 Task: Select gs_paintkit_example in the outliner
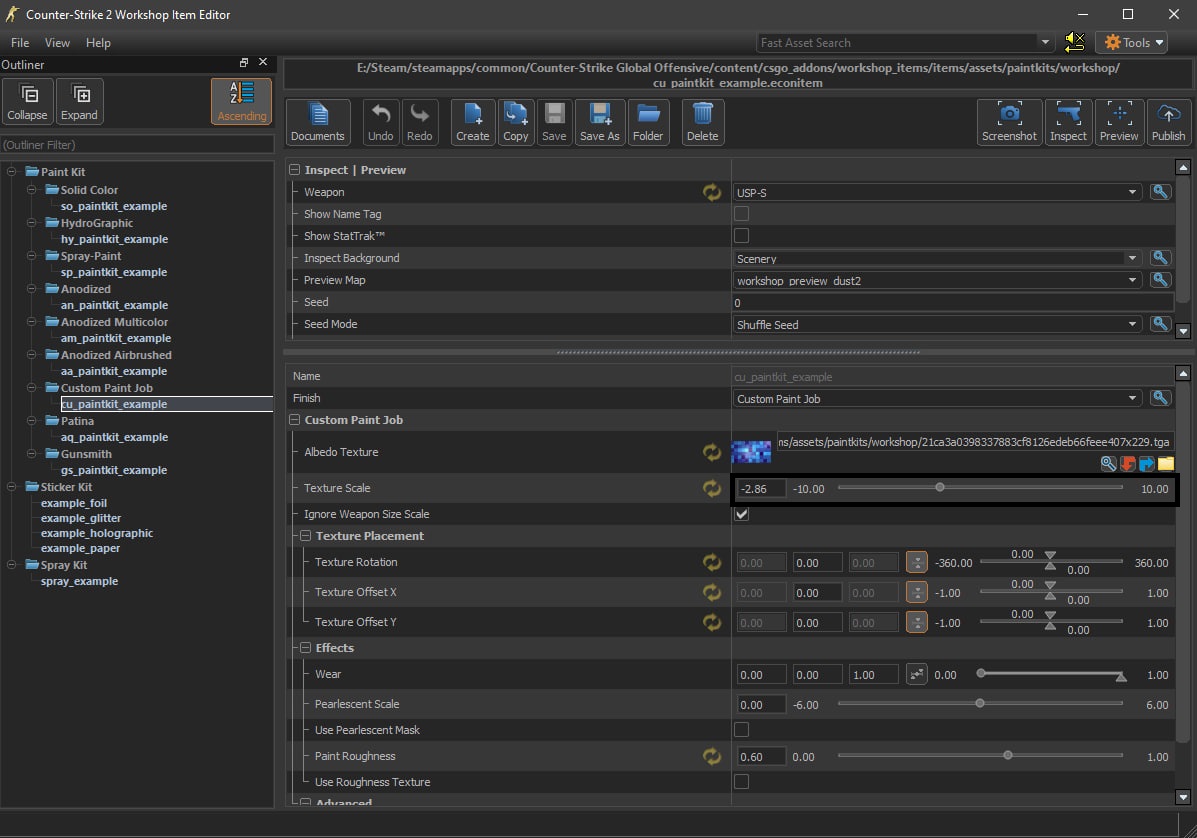[114, 470]
